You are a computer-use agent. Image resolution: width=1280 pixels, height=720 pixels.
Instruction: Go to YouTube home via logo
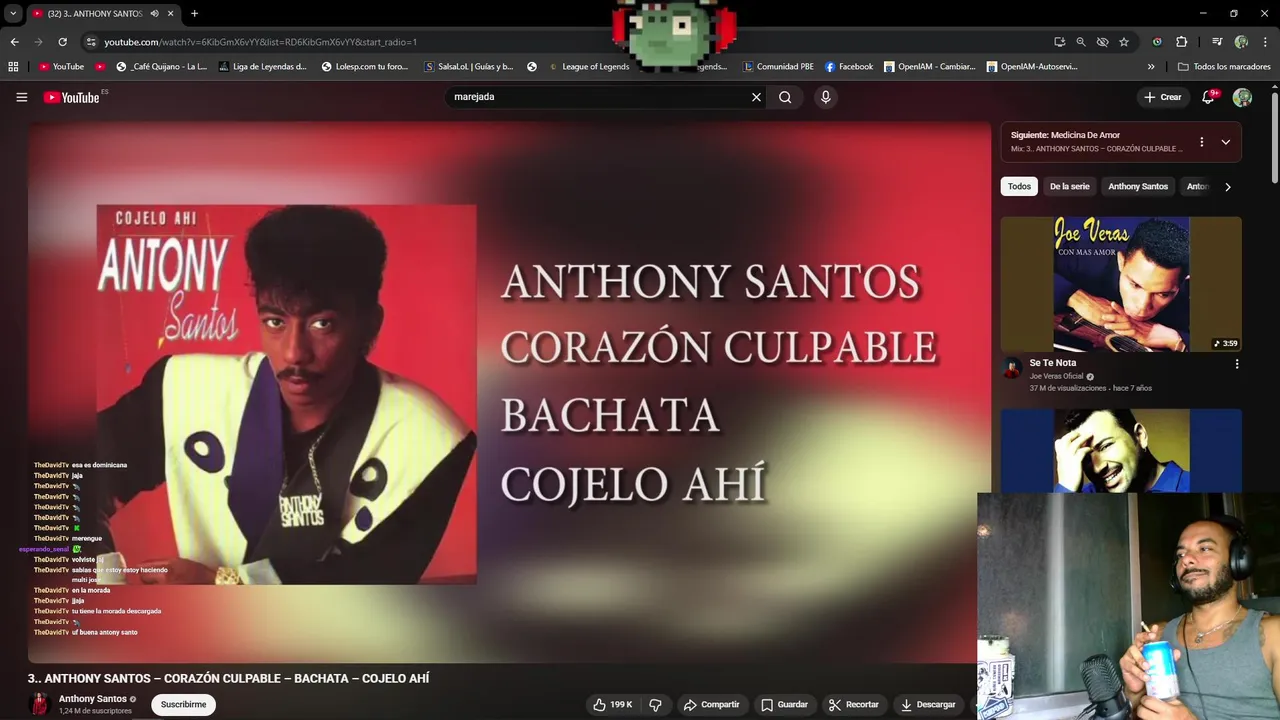click(73, 97)
